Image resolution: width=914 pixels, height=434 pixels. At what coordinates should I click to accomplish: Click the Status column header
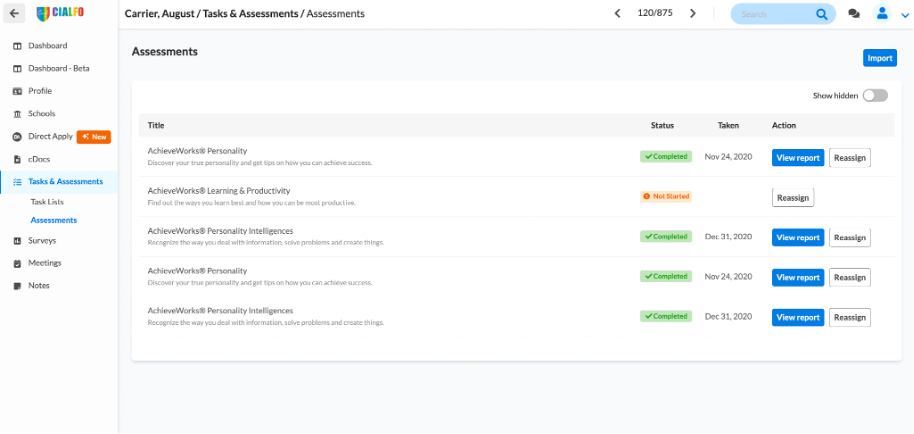[662, 125]
